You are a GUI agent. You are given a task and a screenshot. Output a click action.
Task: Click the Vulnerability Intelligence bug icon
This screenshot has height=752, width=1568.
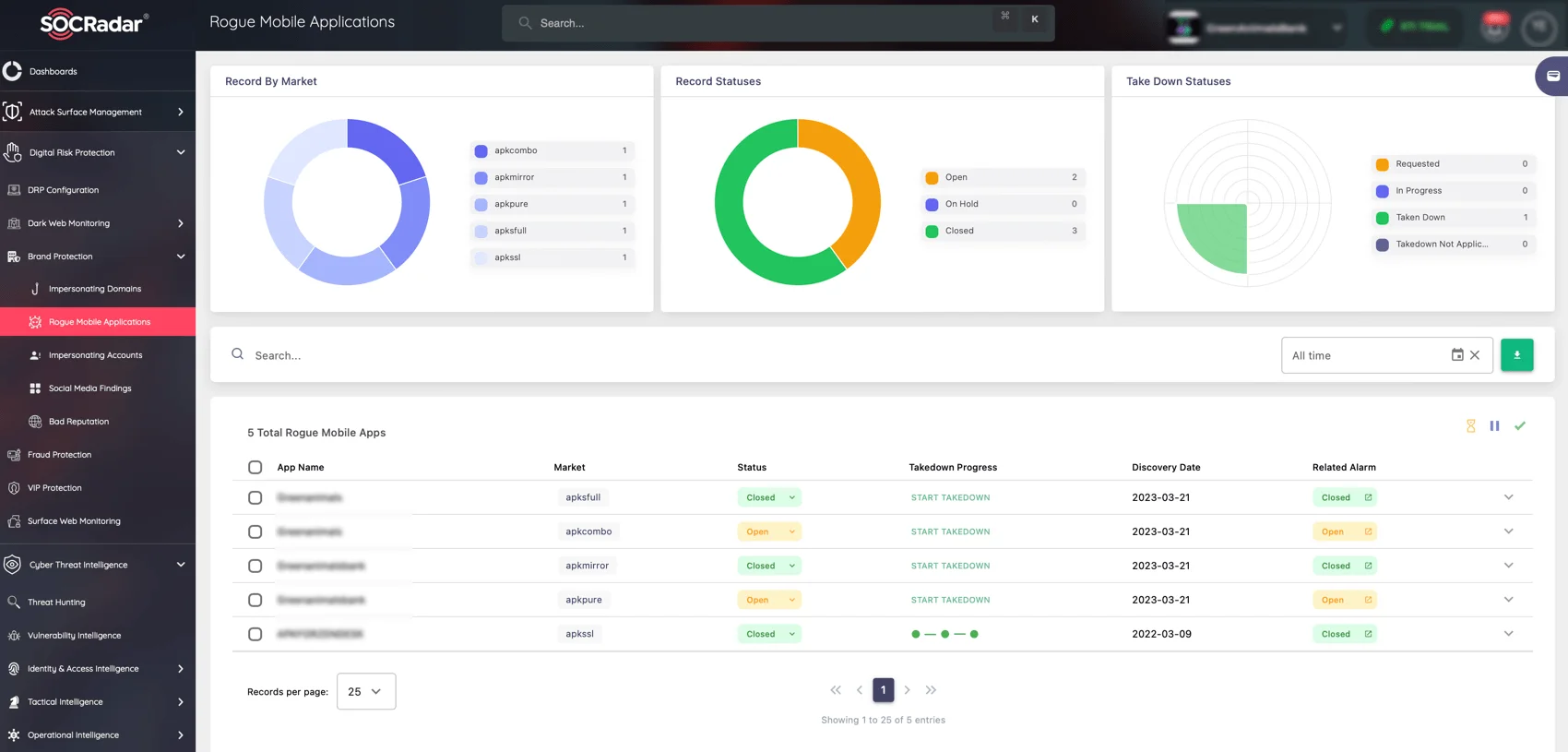[14, 636]
